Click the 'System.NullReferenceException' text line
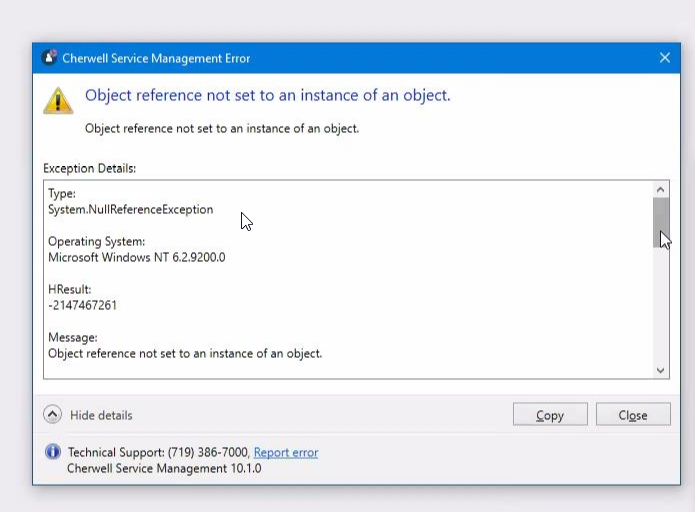 click(130, 210)
